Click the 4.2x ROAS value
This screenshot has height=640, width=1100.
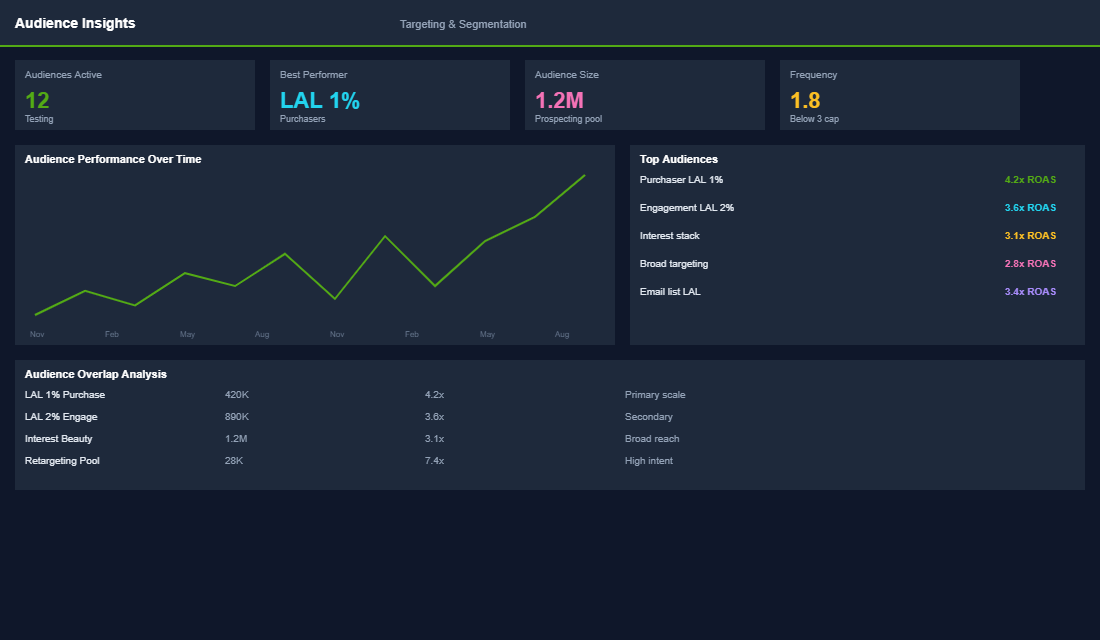(1030, 179)
